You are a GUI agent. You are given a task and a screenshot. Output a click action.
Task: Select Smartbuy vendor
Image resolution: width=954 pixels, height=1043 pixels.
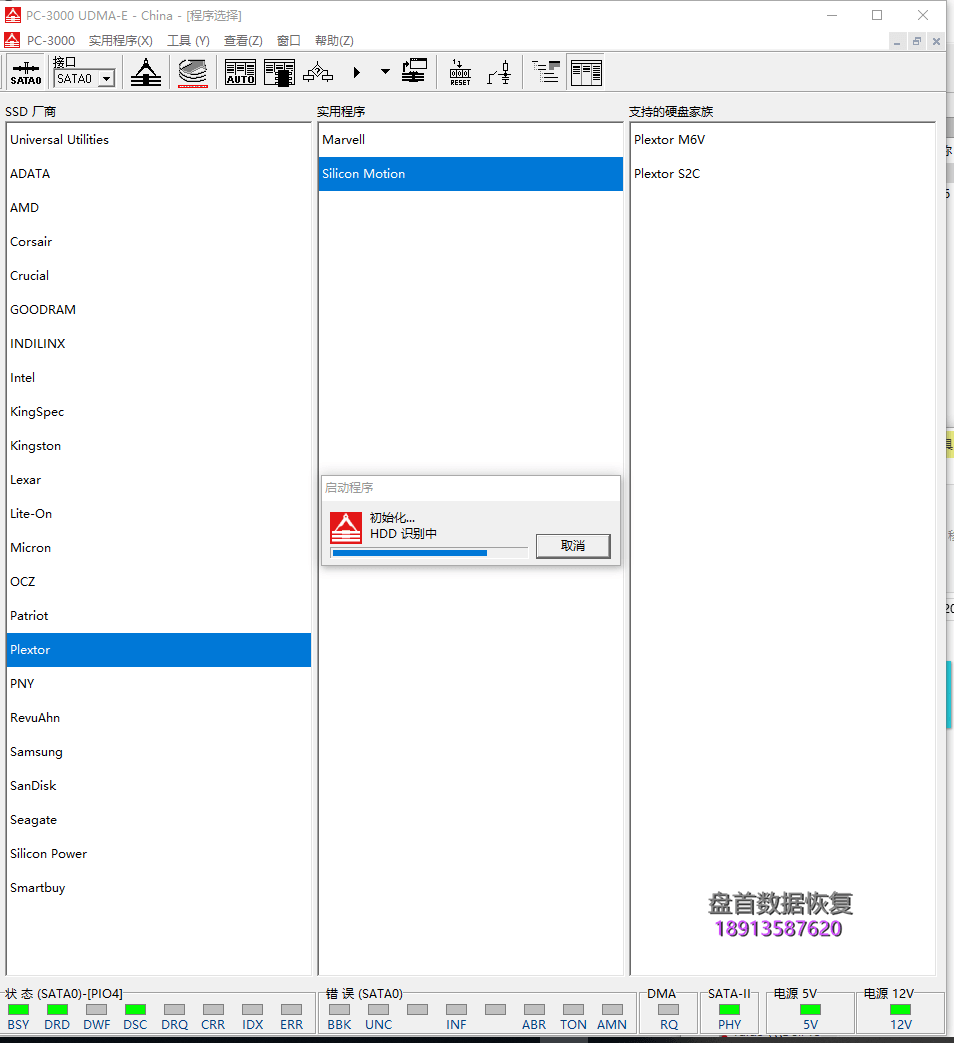tap(158, 887)
